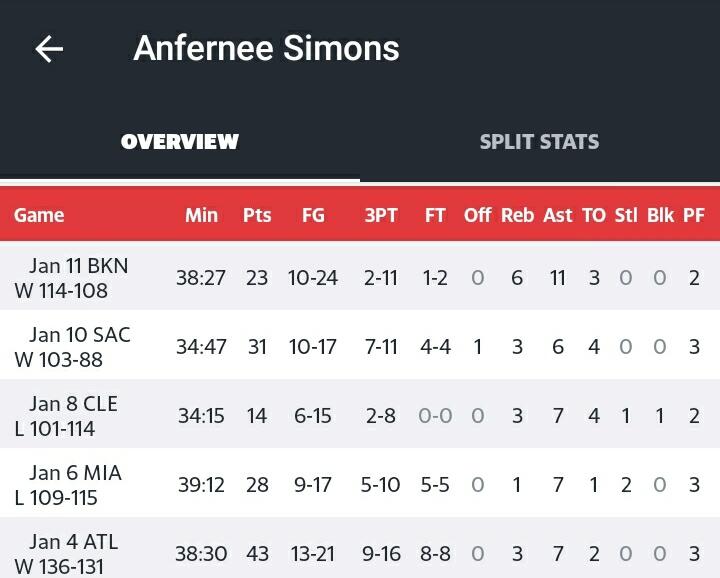This screenshot has width=720, height=578.
Task: Open the Jan 6 MIA game entry
Action: 360,484
